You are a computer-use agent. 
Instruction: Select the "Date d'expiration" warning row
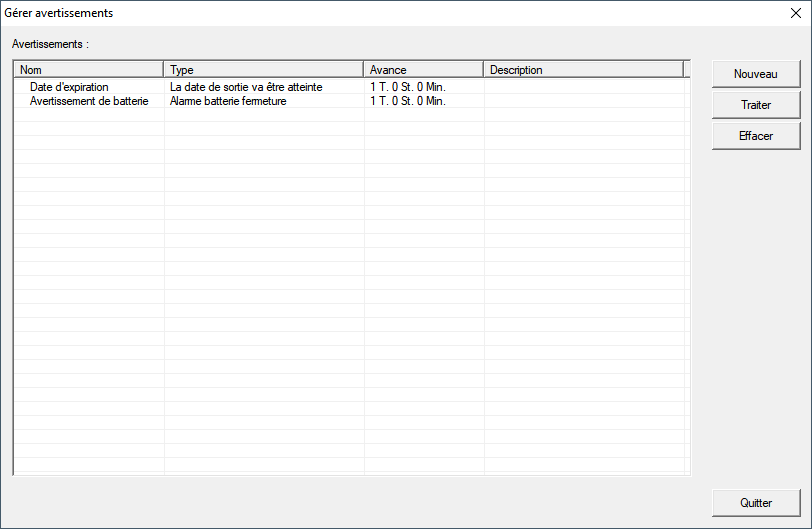(69, 87)
